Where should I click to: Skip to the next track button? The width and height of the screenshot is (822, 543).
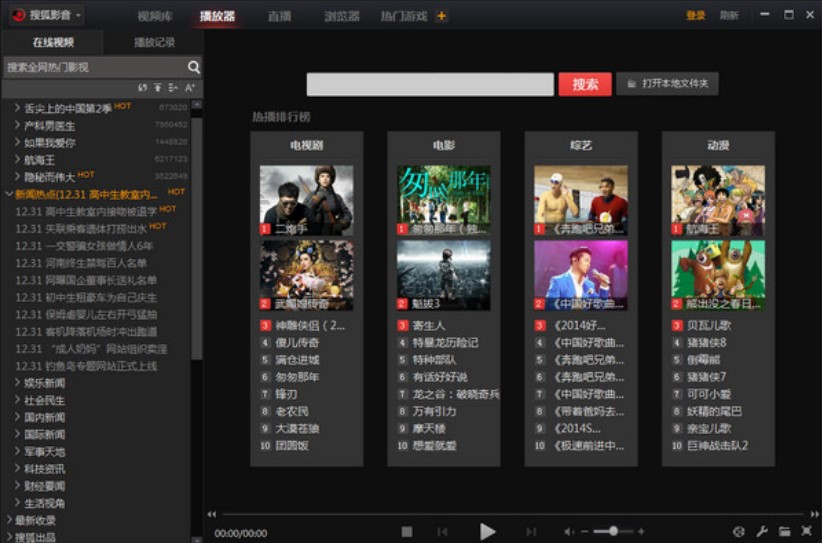pyautogui.click(x=531, y=531)
